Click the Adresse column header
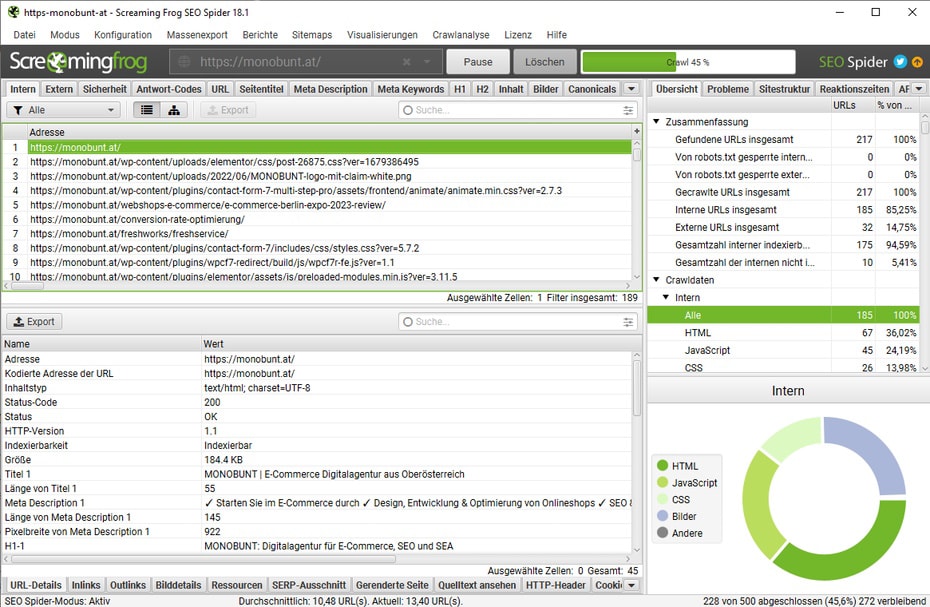Screen dimensions: 930x607 point(329,132)
